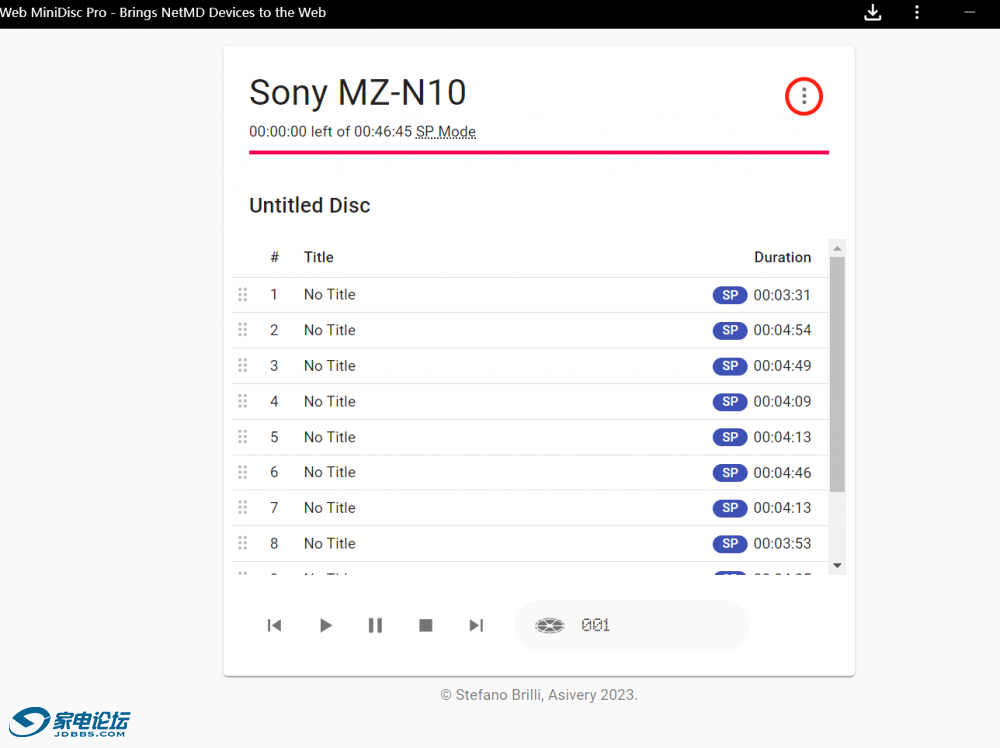Click the Stefano Brilli, Asivery 2023 credit

point(539,695)
